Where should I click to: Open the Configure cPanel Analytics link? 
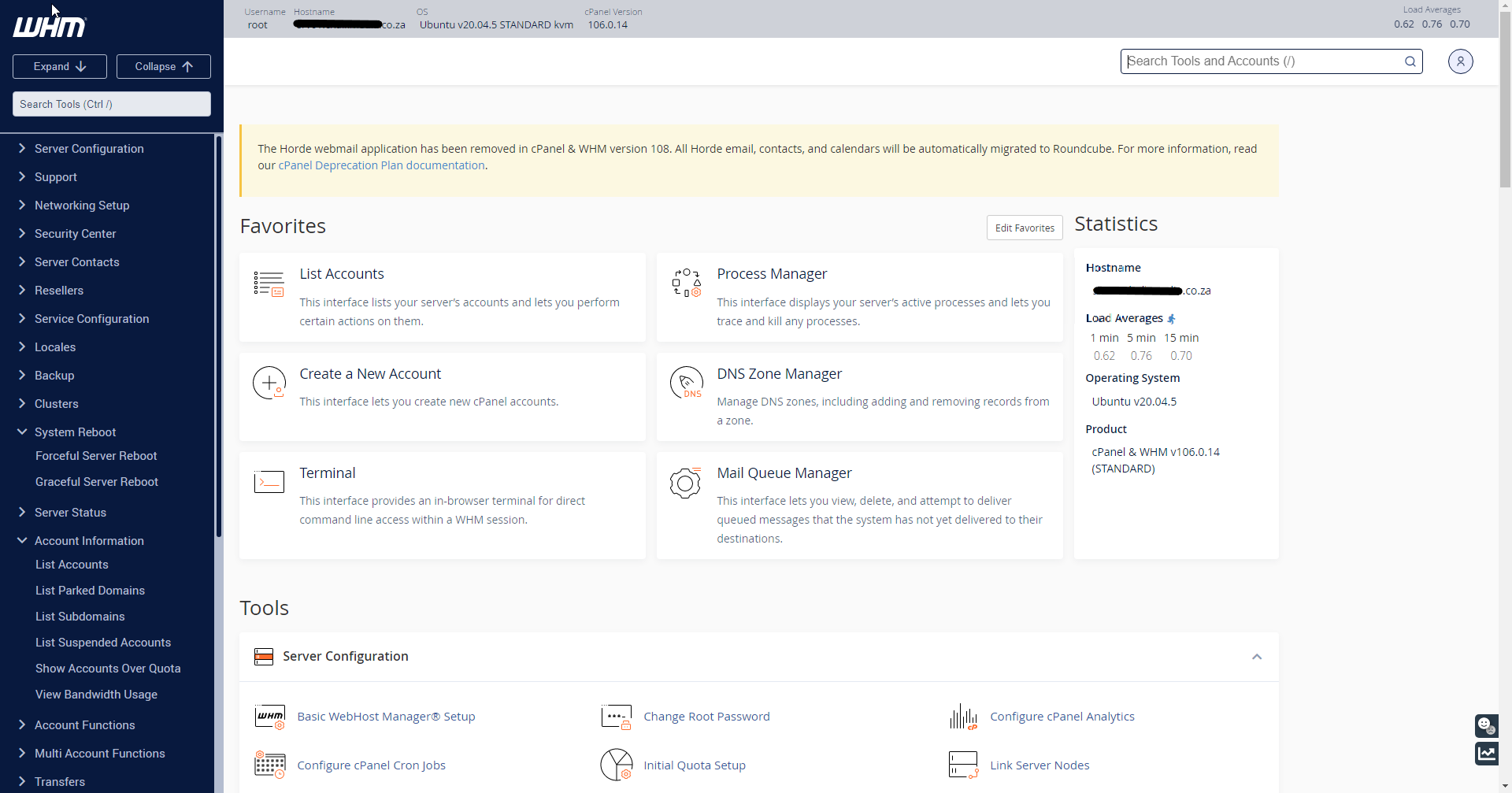[x=1062, y=717]
